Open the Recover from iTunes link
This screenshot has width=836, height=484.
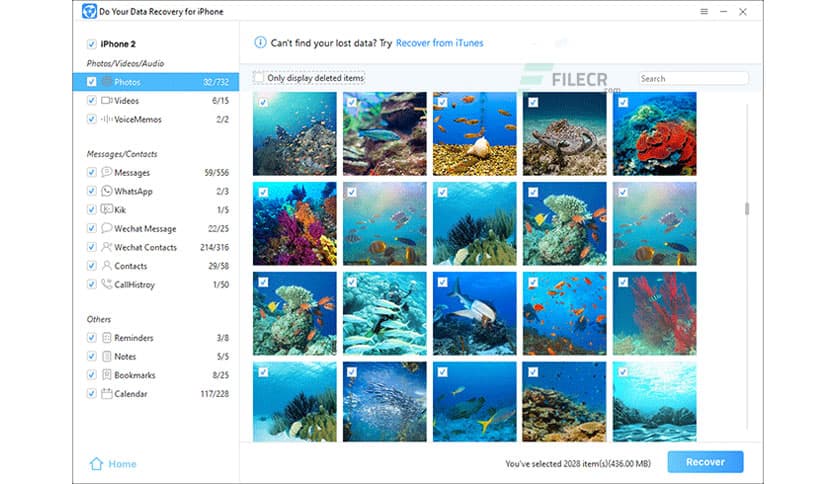point(439,43)
